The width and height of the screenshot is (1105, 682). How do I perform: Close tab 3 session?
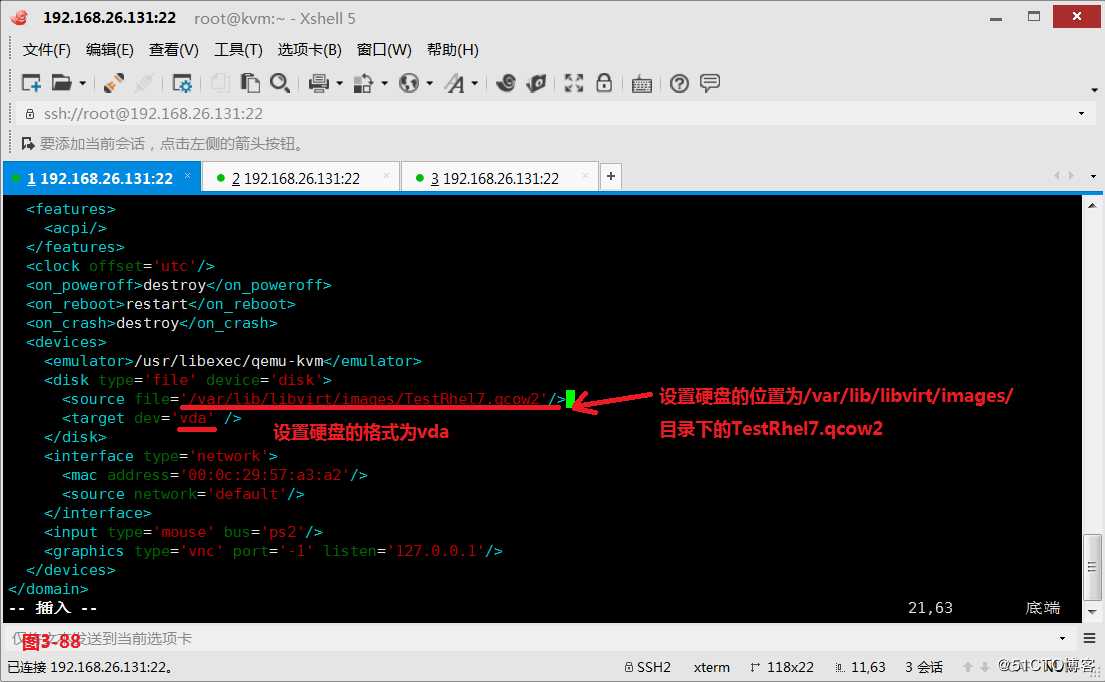click(x=585, y=175)
